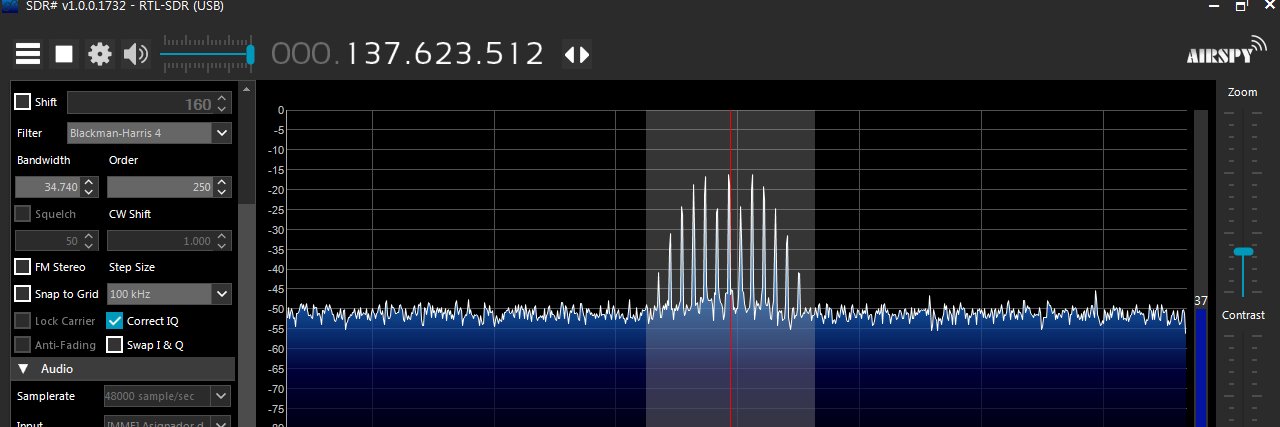Click the Shift value stepper arrows

coord(222,103)
